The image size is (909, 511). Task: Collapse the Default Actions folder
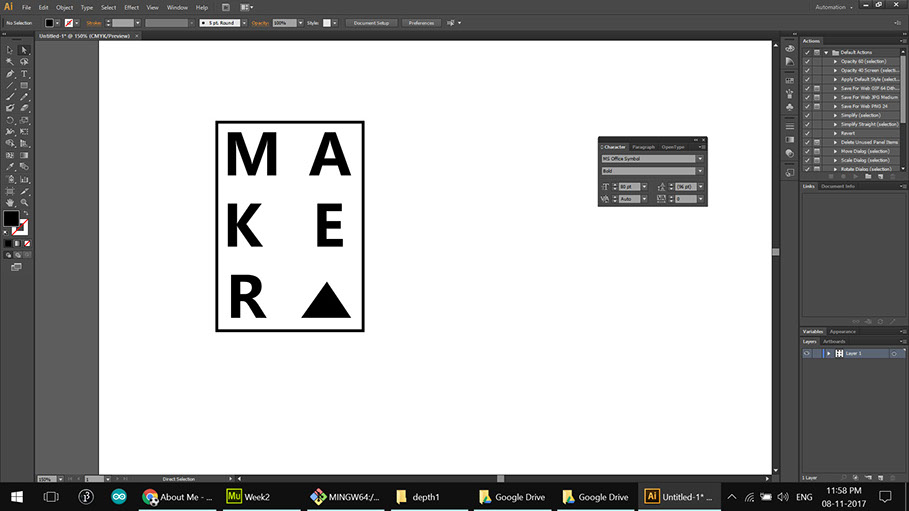tap(826, 52)
